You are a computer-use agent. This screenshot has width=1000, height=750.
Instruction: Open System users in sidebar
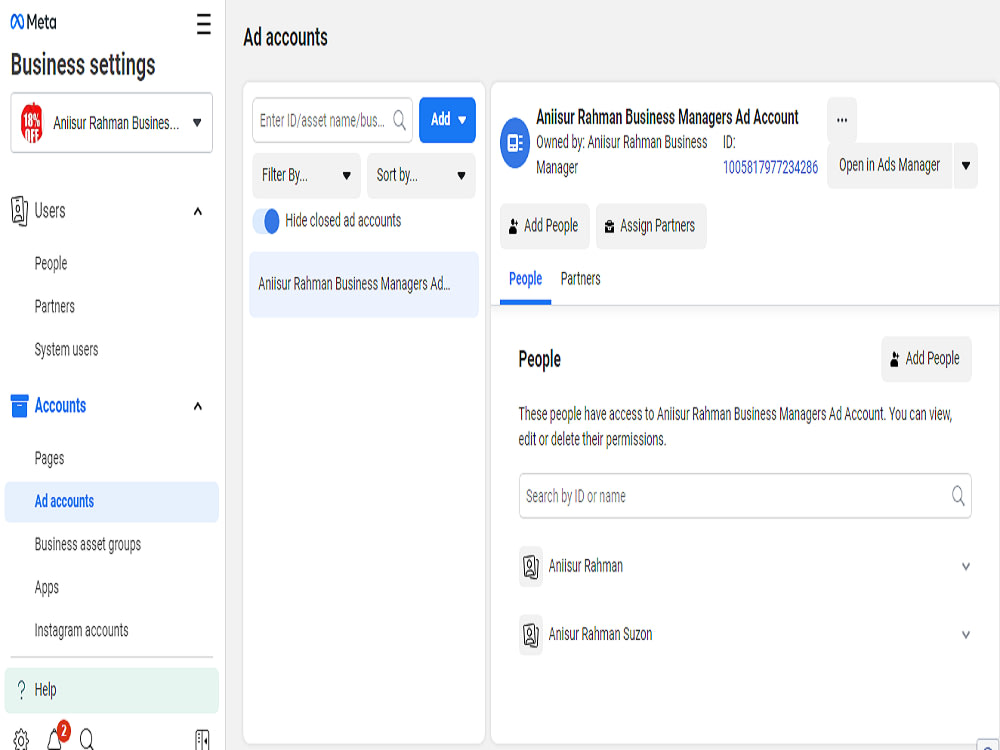click(x=66, y=349)
